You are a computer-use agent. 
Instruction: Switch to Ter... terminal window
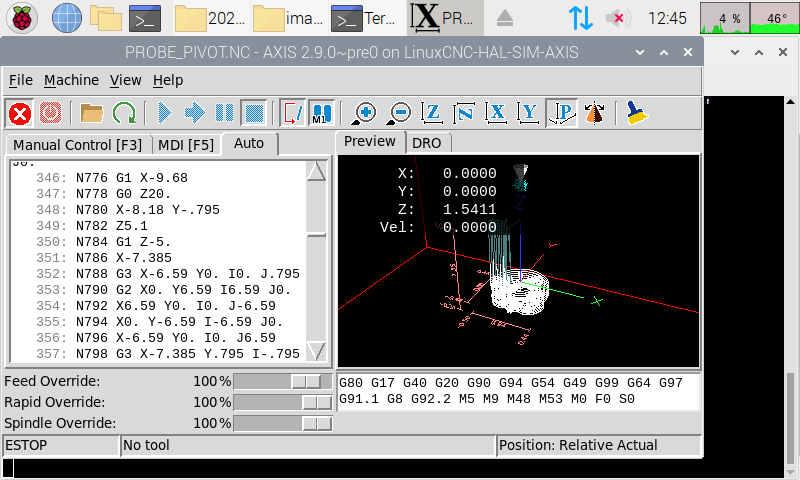(366, 18)
